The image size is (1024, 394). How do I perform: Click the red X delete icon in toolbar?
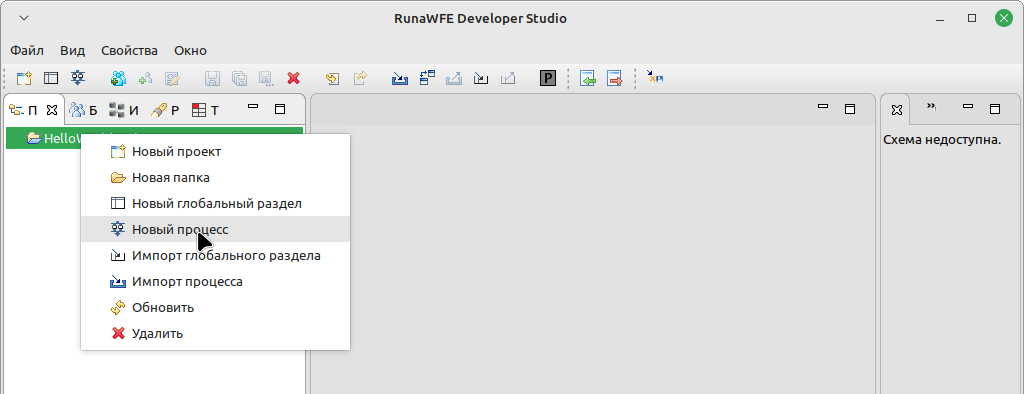[293, 78]
